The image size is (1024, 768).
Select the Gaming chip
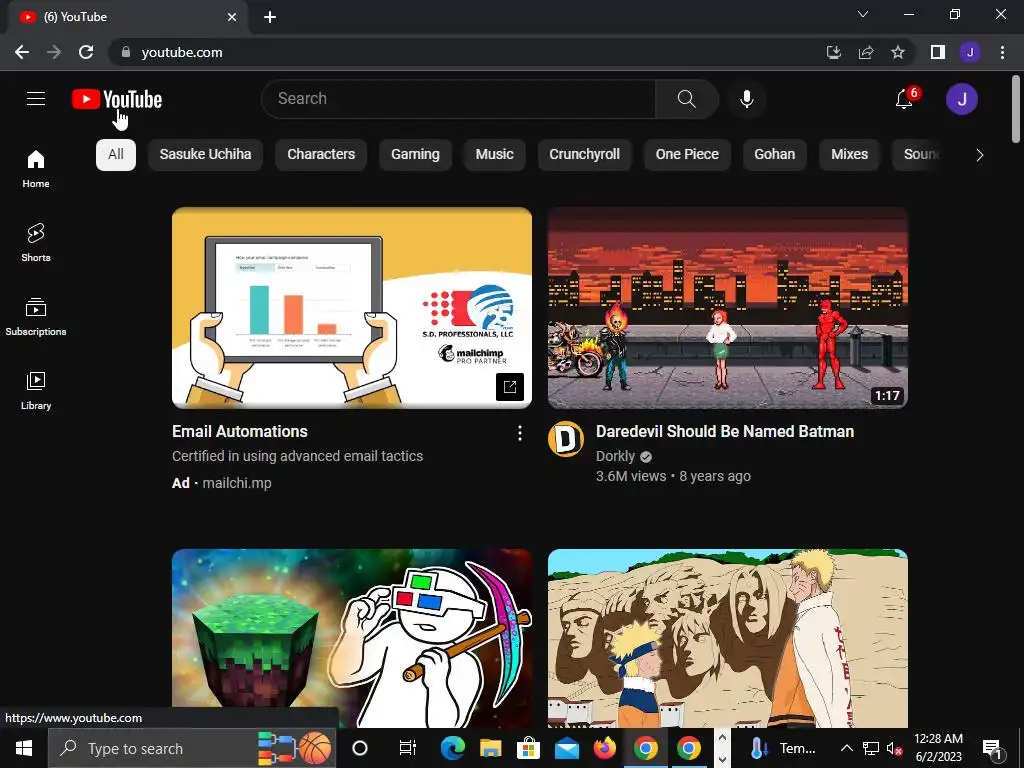click(415, 155)
